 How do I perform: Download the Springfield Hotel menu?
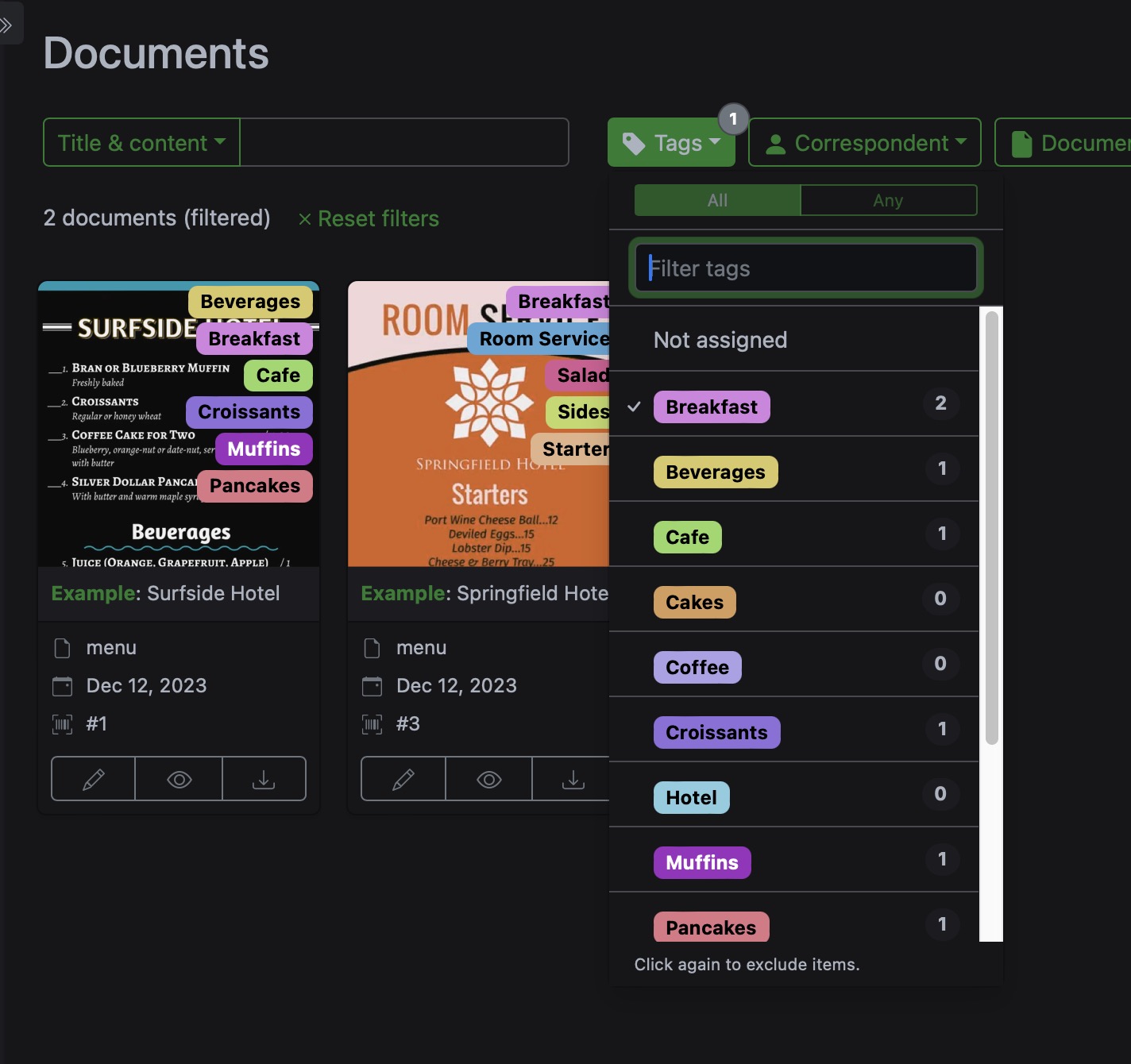point(573,779)
